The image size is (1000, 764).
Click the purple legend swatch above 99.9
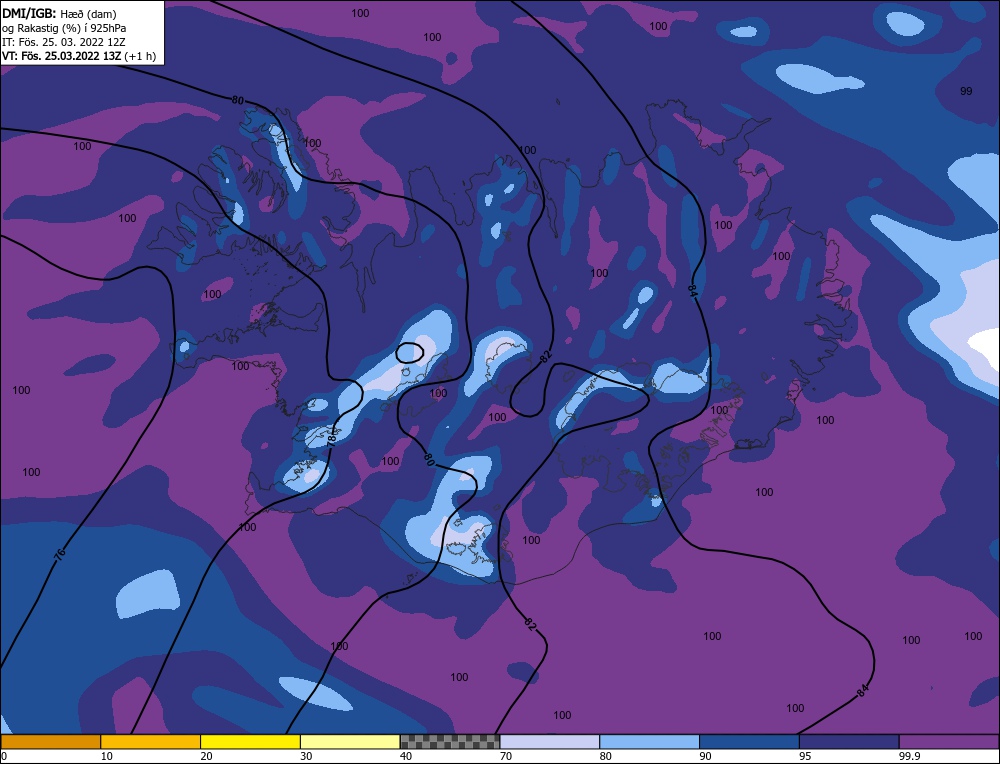(x=949, y=742)
